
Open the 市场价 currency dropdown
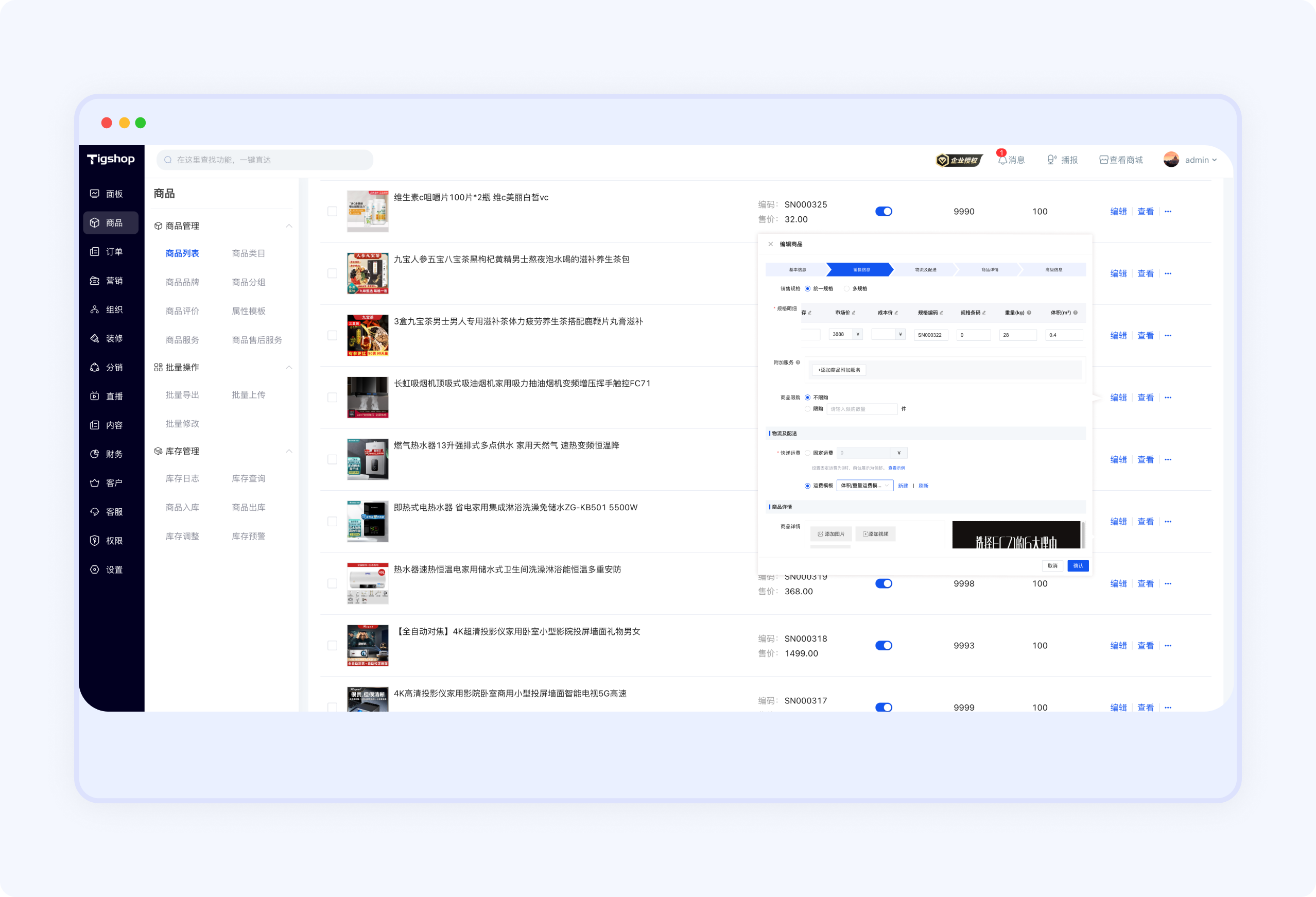[858, 334]
